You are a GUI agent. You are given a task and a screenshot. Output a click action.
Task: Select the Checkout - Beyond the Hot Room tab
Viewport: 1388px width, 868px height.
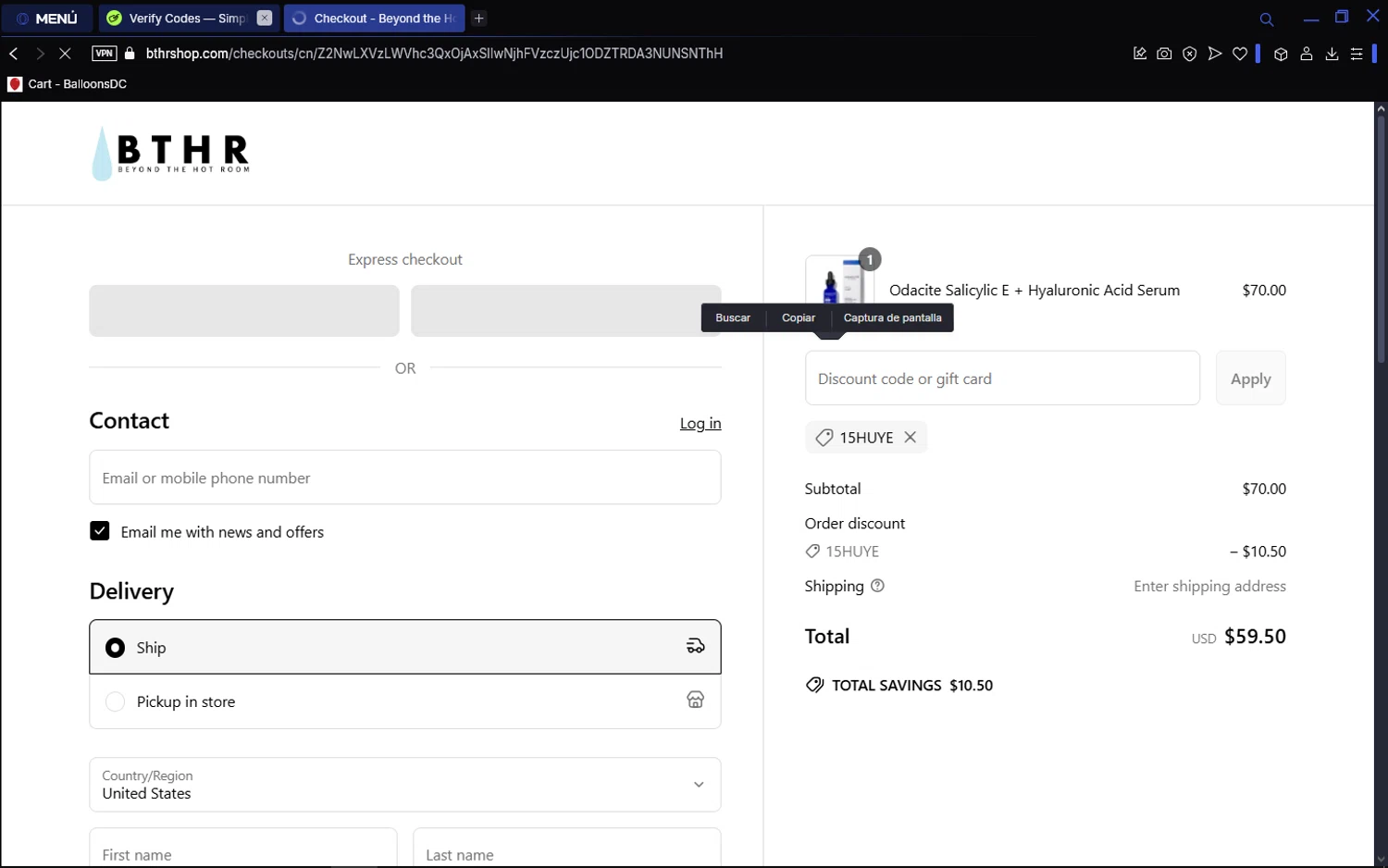375,19
